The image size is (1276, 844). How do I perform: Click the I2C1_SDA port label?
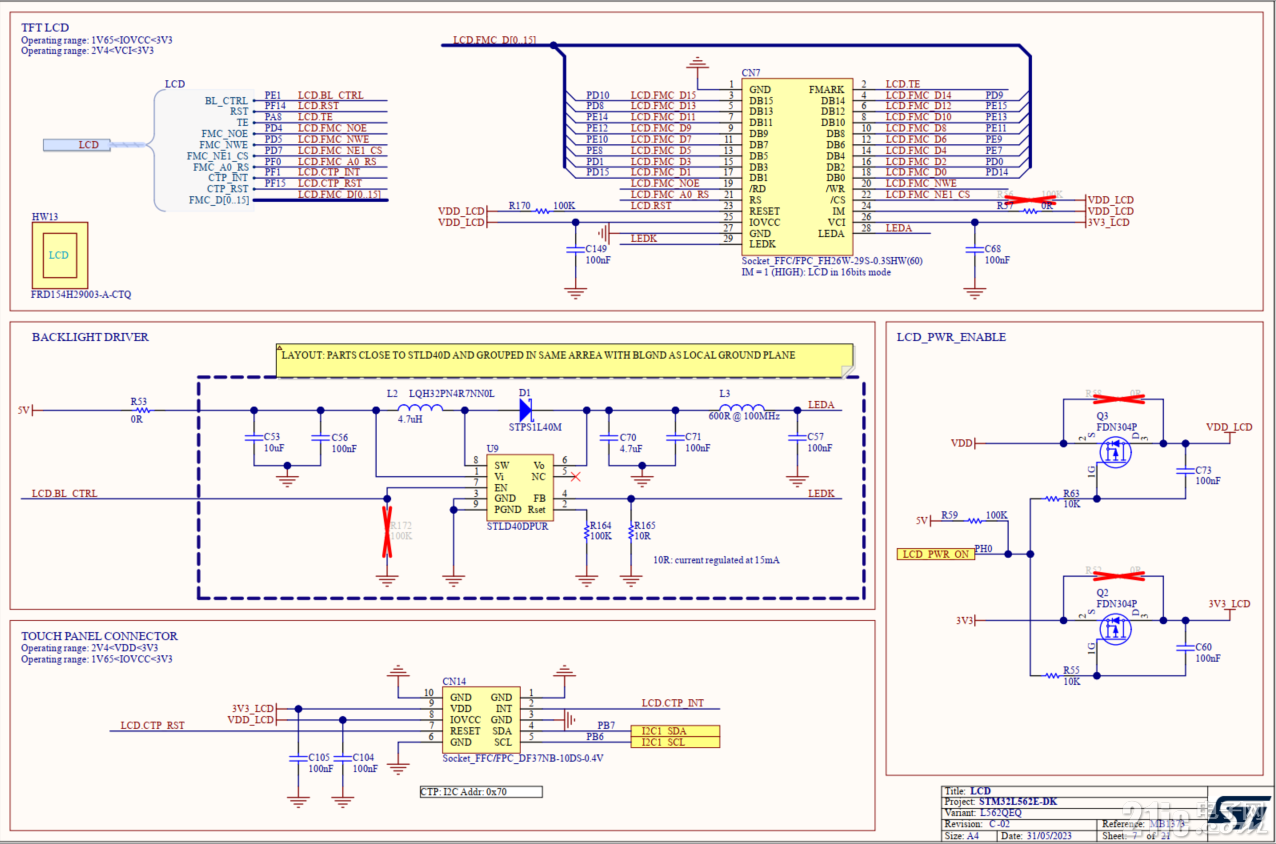click(x=675, y=731)
